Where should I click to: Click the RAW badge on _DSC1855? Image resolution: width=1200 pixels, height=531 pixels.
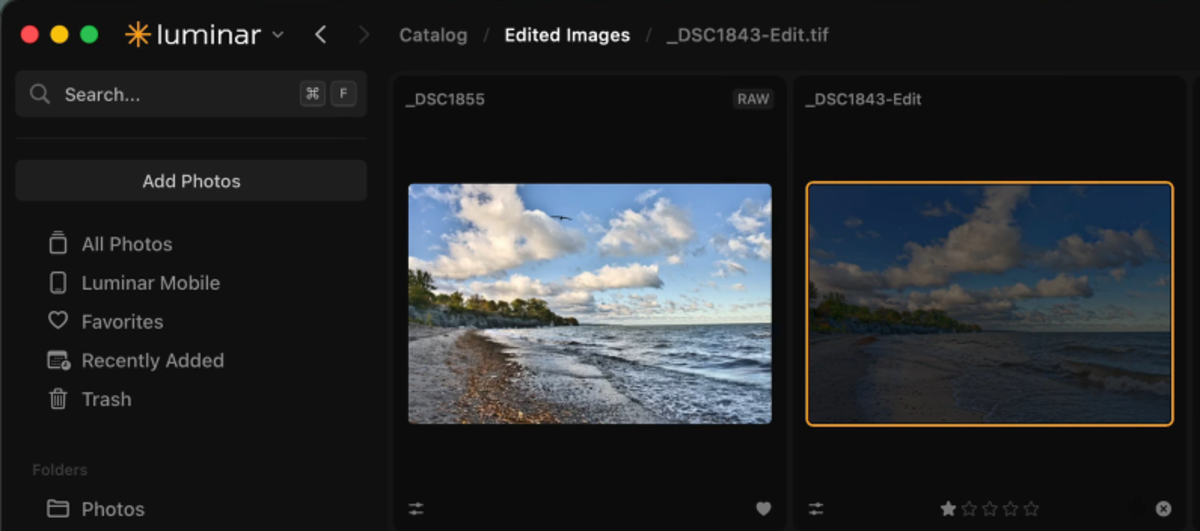coord(753,99)
